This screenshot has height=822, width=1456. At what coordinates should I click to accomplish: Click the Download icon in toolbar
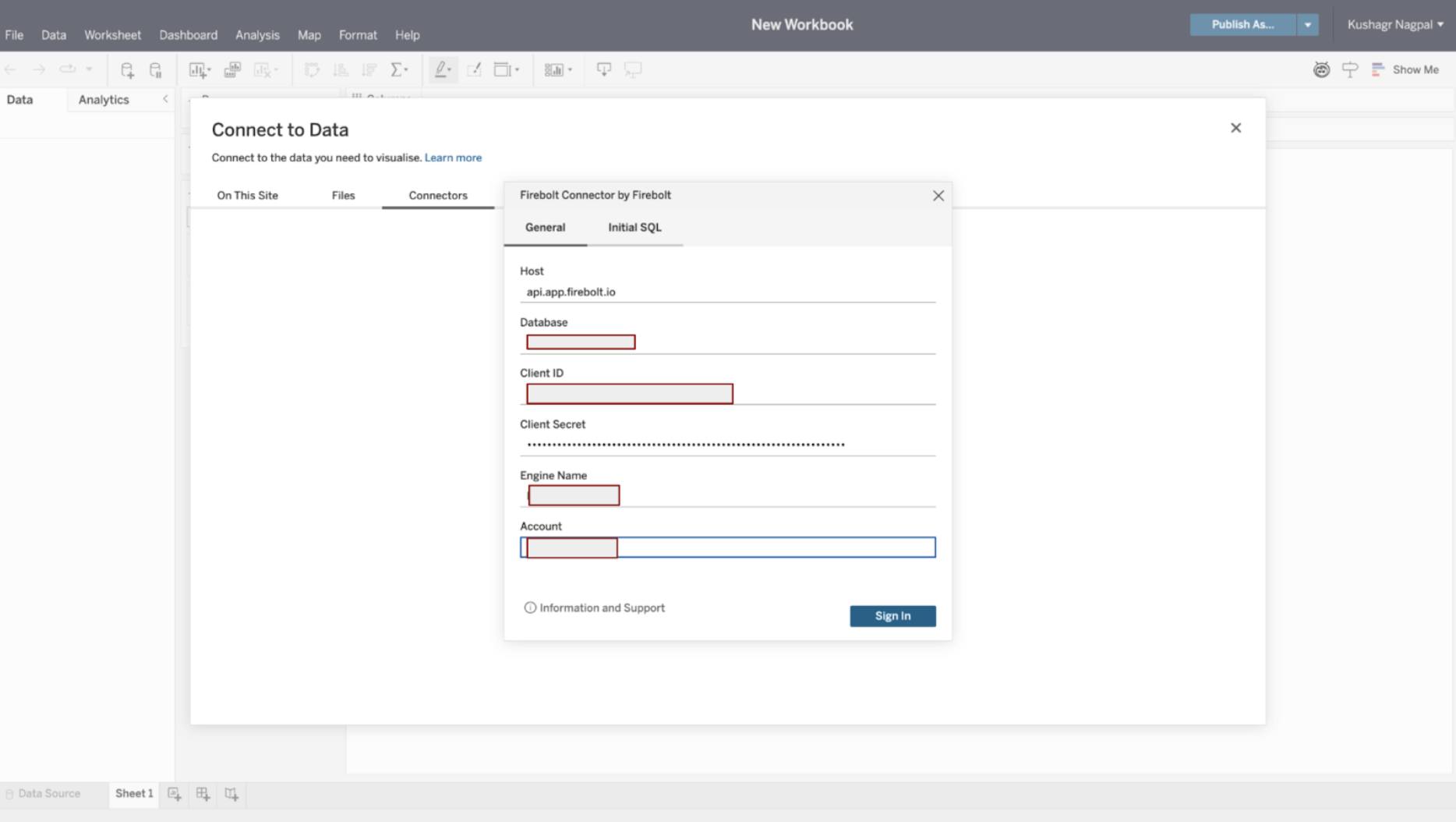coord(604,70)
